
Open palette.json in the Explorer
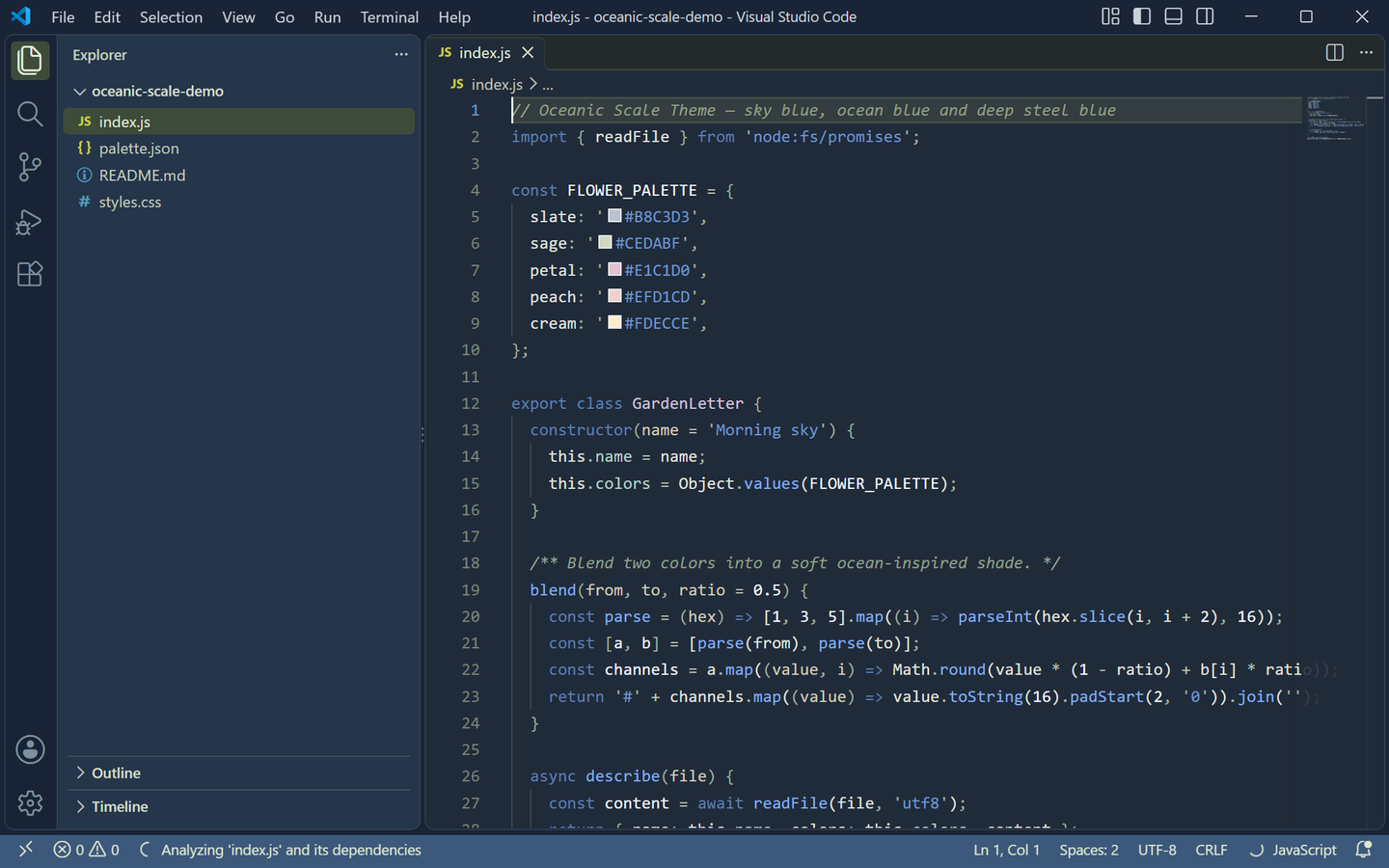point(239,149)
